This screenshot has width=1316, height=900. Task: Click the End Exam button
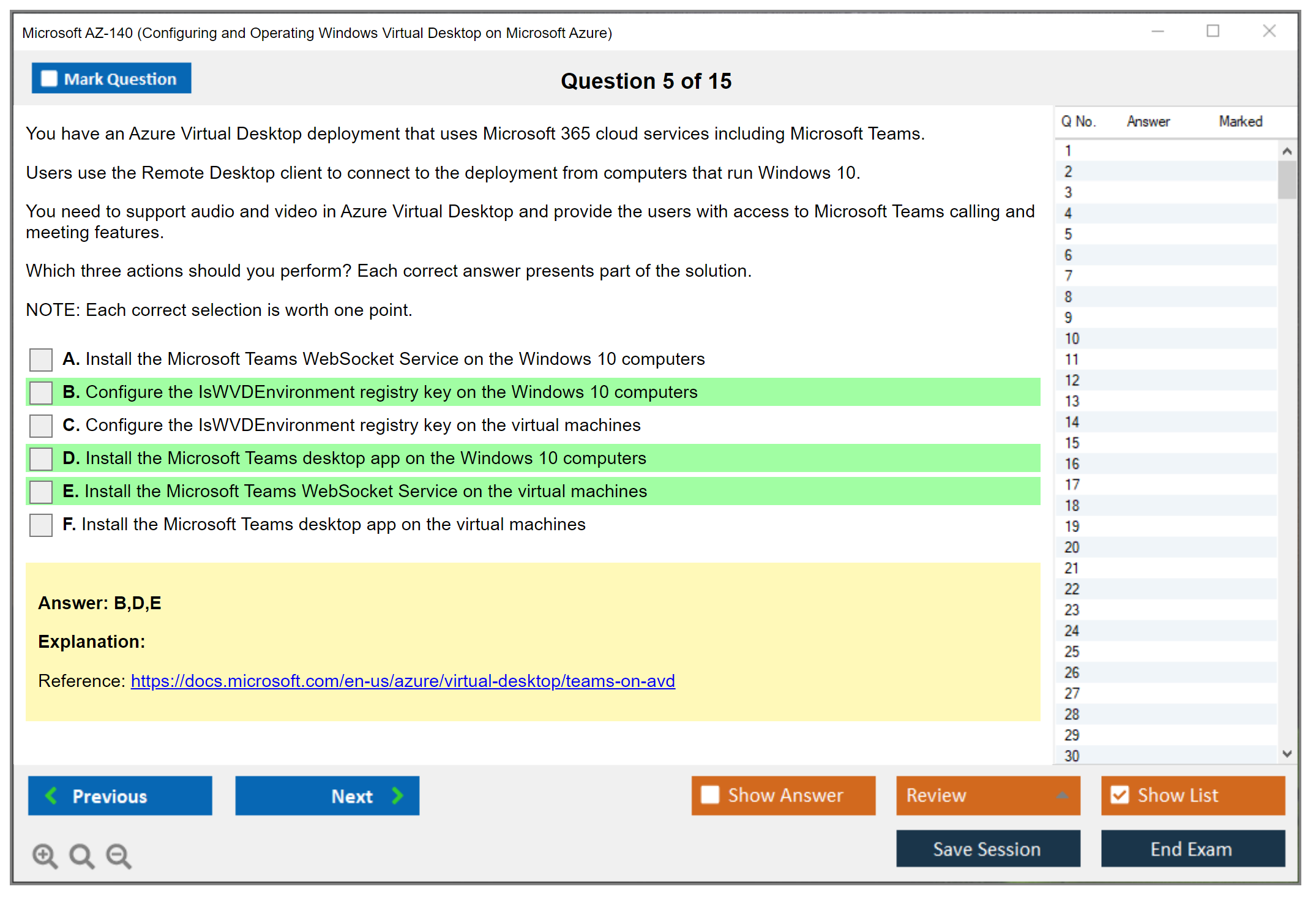click(1192, 849)
